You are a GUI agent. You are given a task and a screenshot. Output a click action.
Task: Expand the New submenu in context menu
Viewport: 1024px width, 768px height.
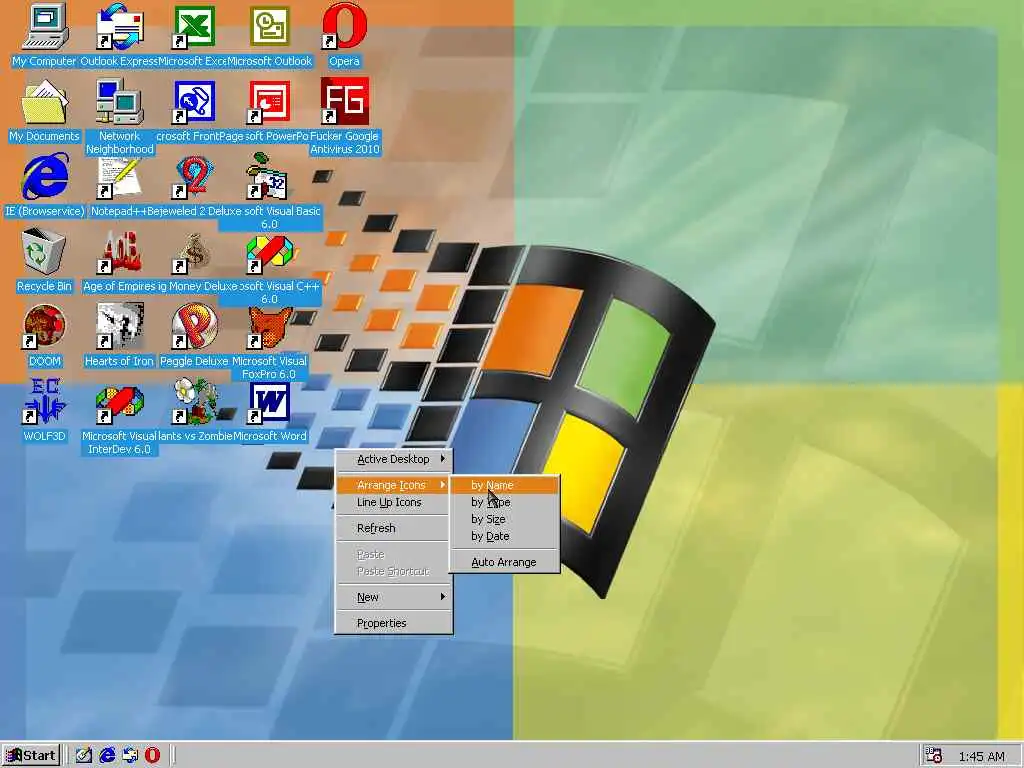coord(394,597)
